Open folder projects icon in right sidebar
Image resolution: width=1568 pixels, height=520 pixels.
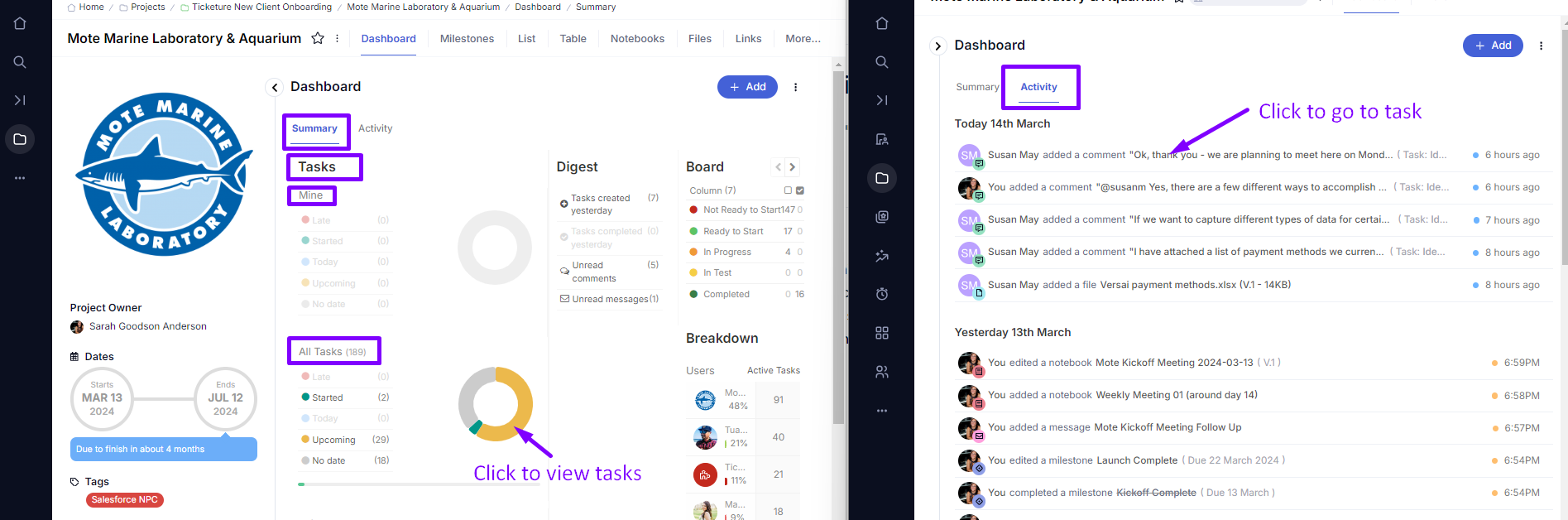[x=882, y=178]
